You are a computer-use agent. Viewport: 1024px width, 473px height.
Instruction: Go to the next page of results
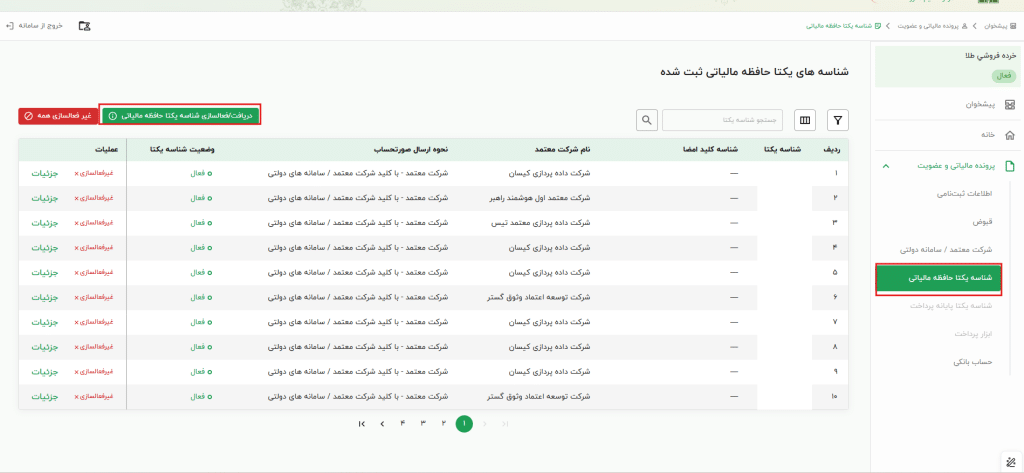pos(382,424)
